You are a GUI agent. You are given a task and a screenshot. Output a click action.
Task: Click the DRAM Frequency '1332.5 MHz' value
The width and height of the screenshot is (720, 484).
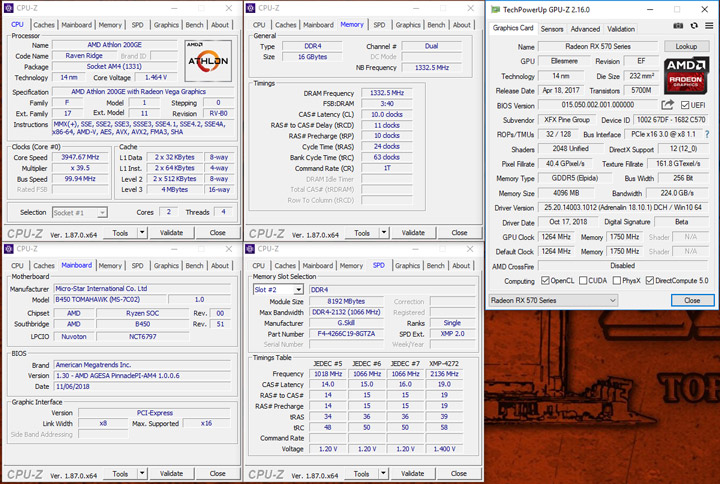(x=387, y=93)
